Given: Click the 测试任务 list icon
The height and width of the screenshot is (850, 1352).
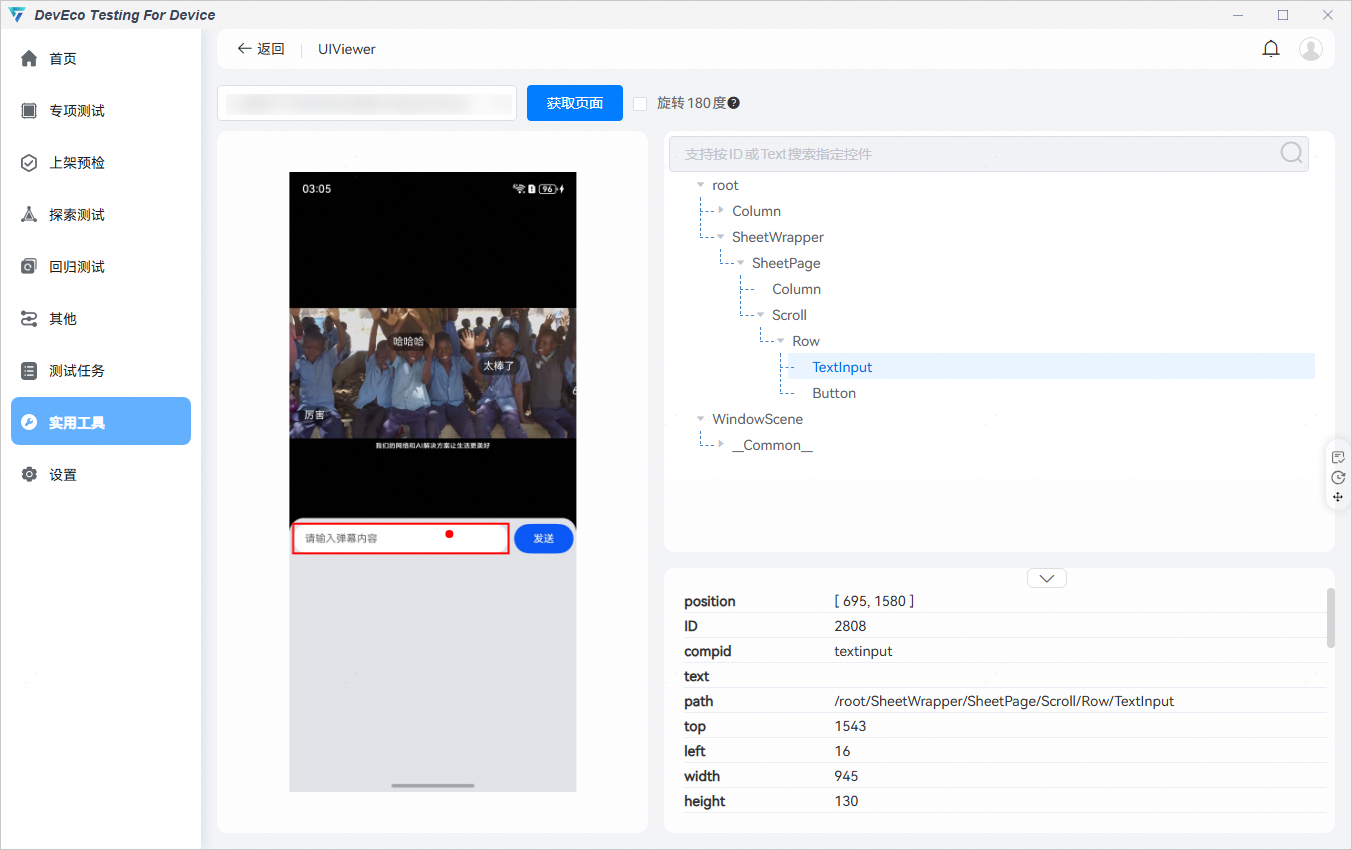Looking at the screenshot, I should (29, 371).
